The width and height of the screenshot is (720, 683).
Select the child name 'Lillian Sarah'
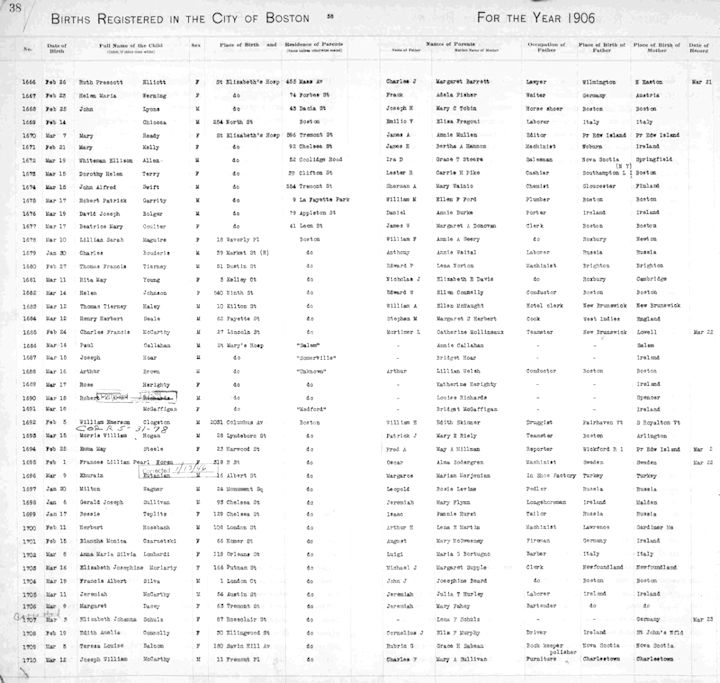click(x=101, y=240)
